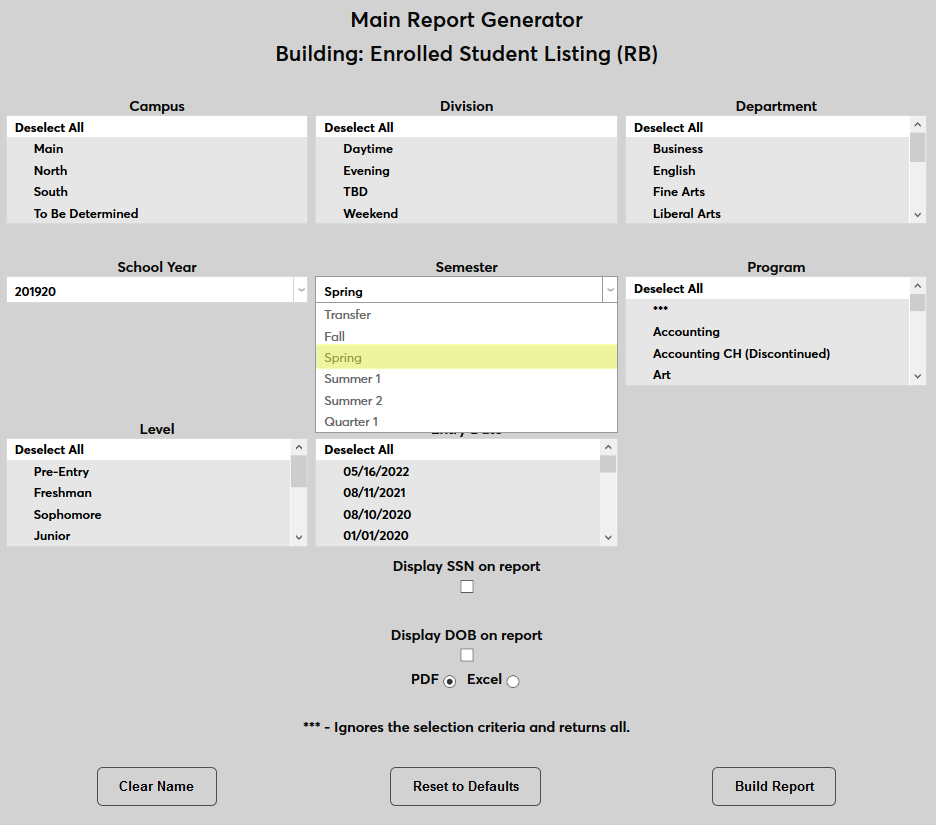Enable Display SSN on report
936x825 pixels.
click(466, 586)
